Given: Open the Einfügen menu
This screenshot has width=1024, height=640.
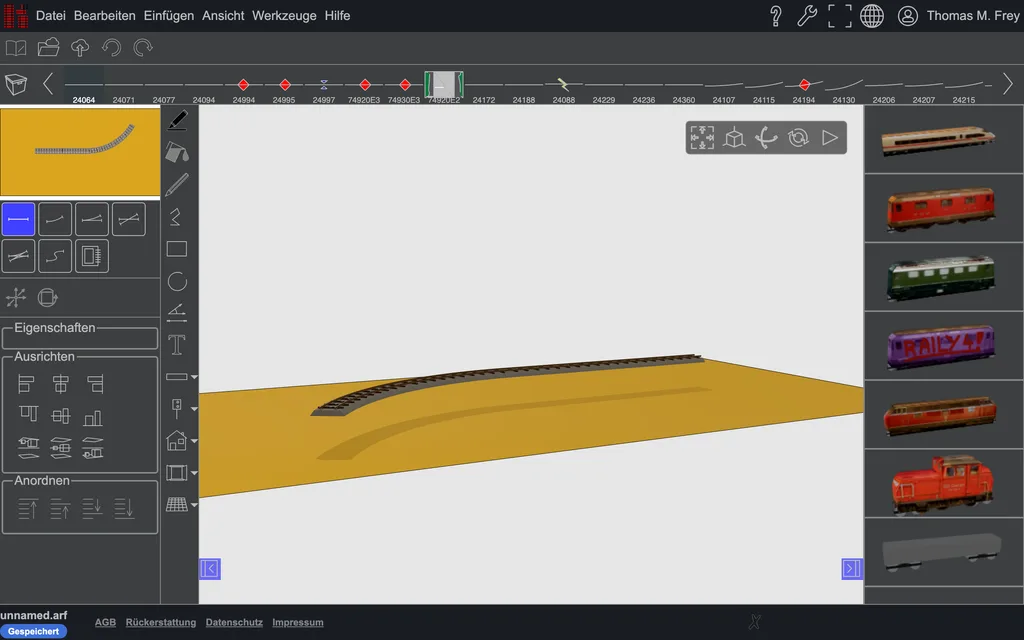Looking at the screenshot, I should (x=168, y=16).
